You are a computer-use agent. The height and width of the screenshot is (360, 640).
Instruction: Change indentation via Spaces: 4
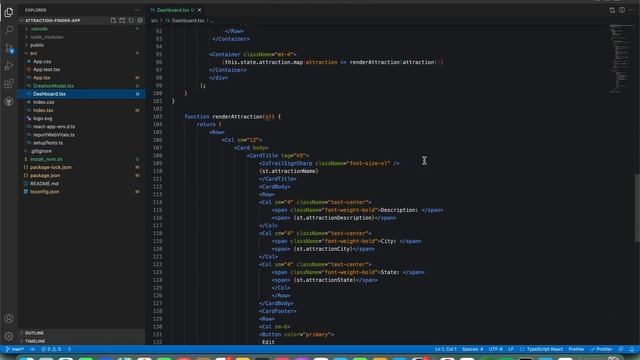[x=472, y=349]
